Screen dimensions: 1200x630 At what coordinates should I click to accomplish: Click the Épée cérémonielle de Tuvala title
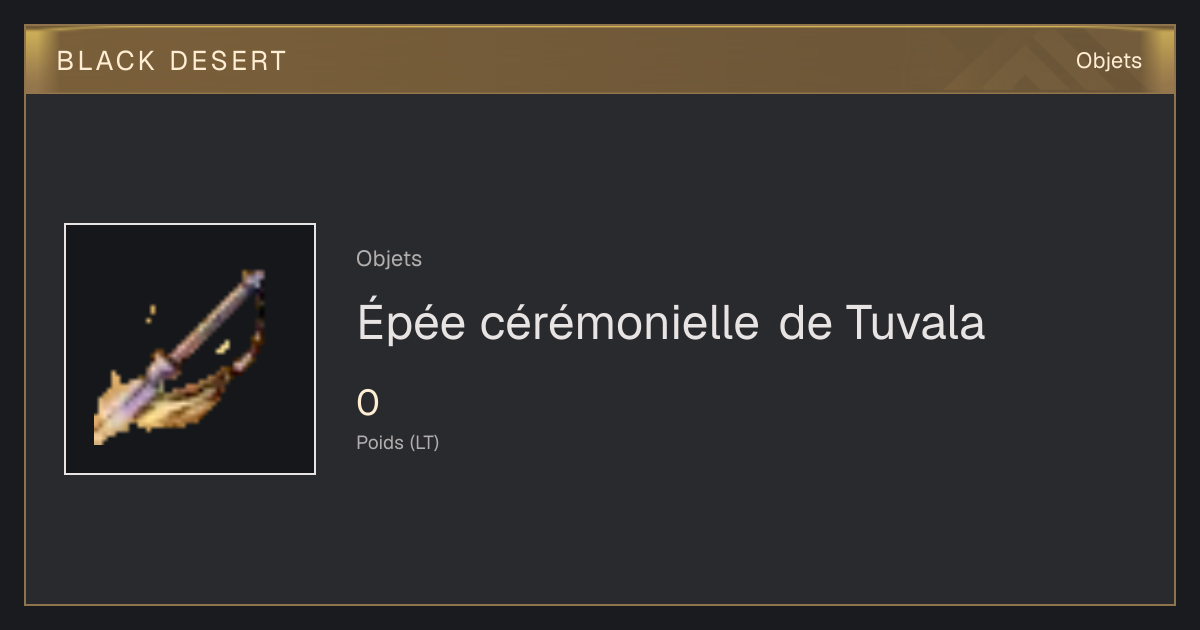click(x=671, y=323)
